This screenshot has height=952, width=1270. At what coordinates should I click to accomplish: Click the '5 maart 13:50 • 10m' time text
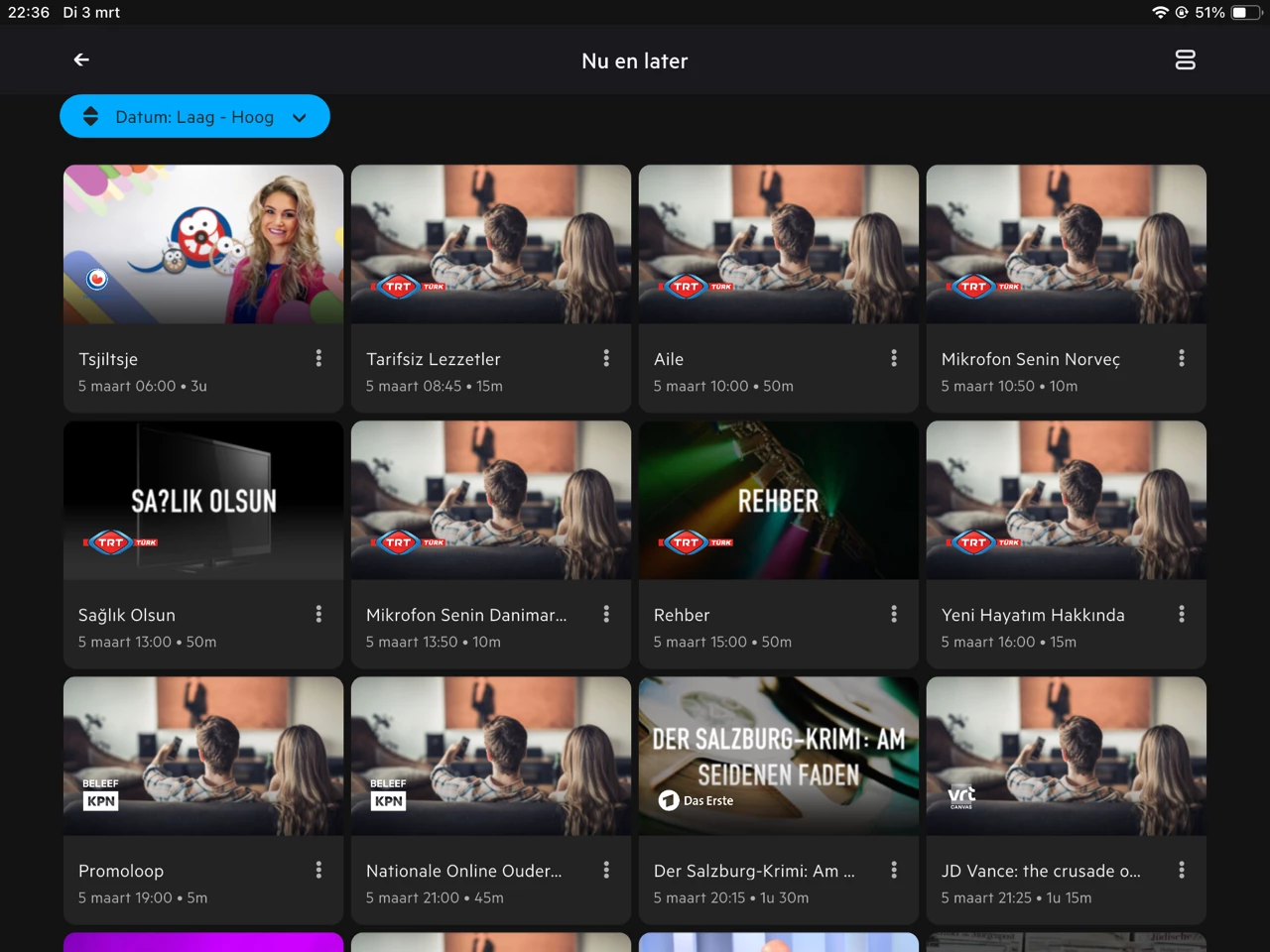click(434, 642)
